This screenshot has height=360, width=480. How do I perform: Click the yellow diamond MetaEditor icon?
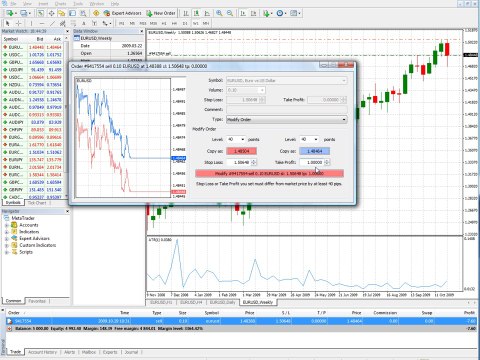point(96,13)
